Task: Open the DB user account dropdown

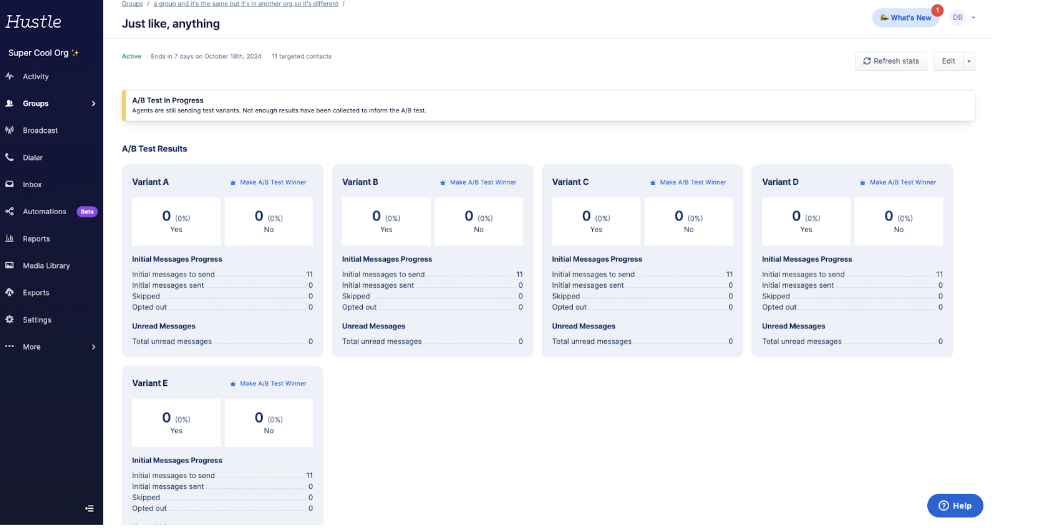Action: click(963, 17)
